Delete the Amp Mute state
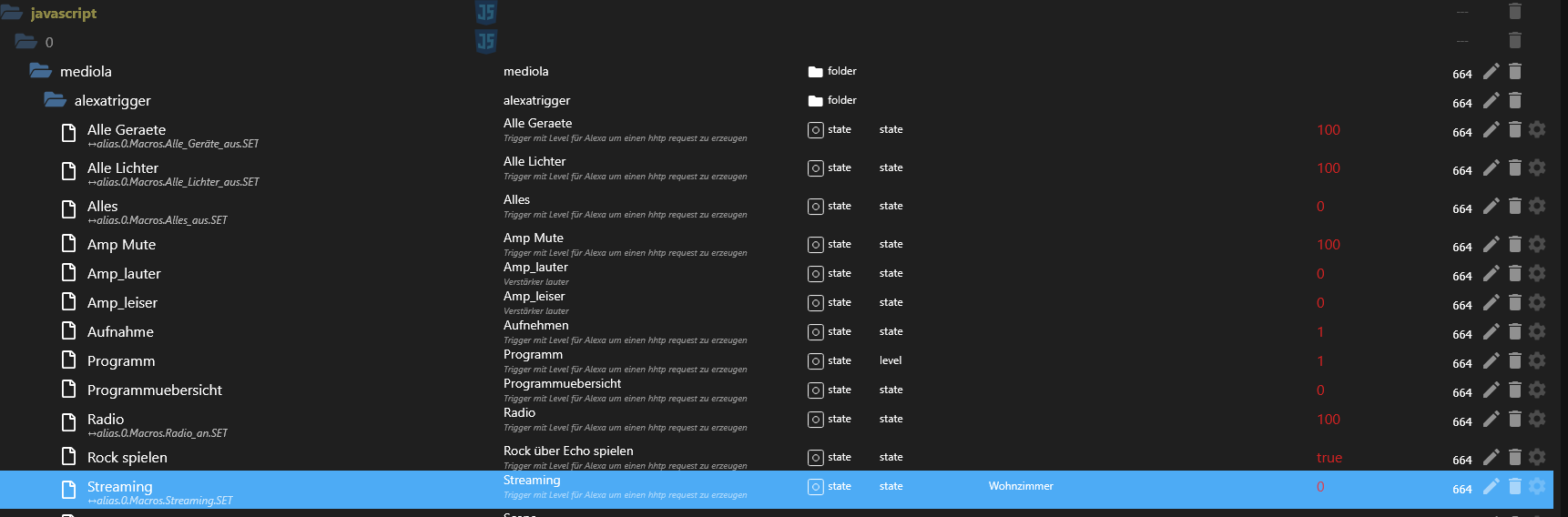 (x=1515, y=244)
